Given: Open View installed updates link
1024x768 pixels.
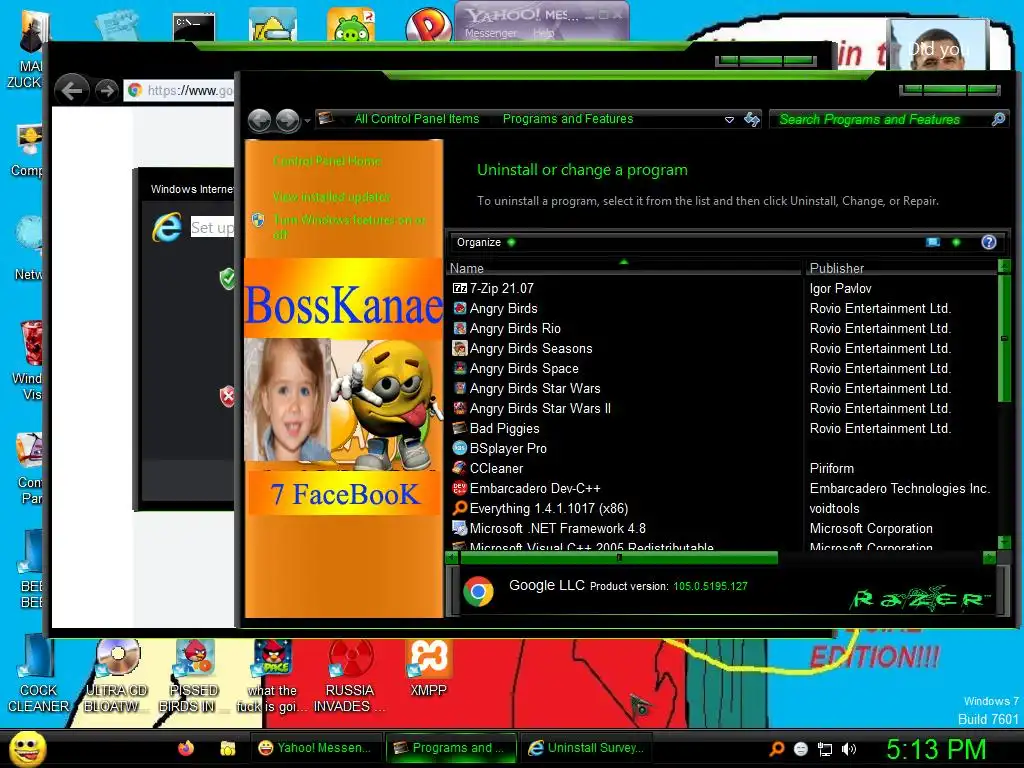Looking at the screenshot, I should pos(332,197).
